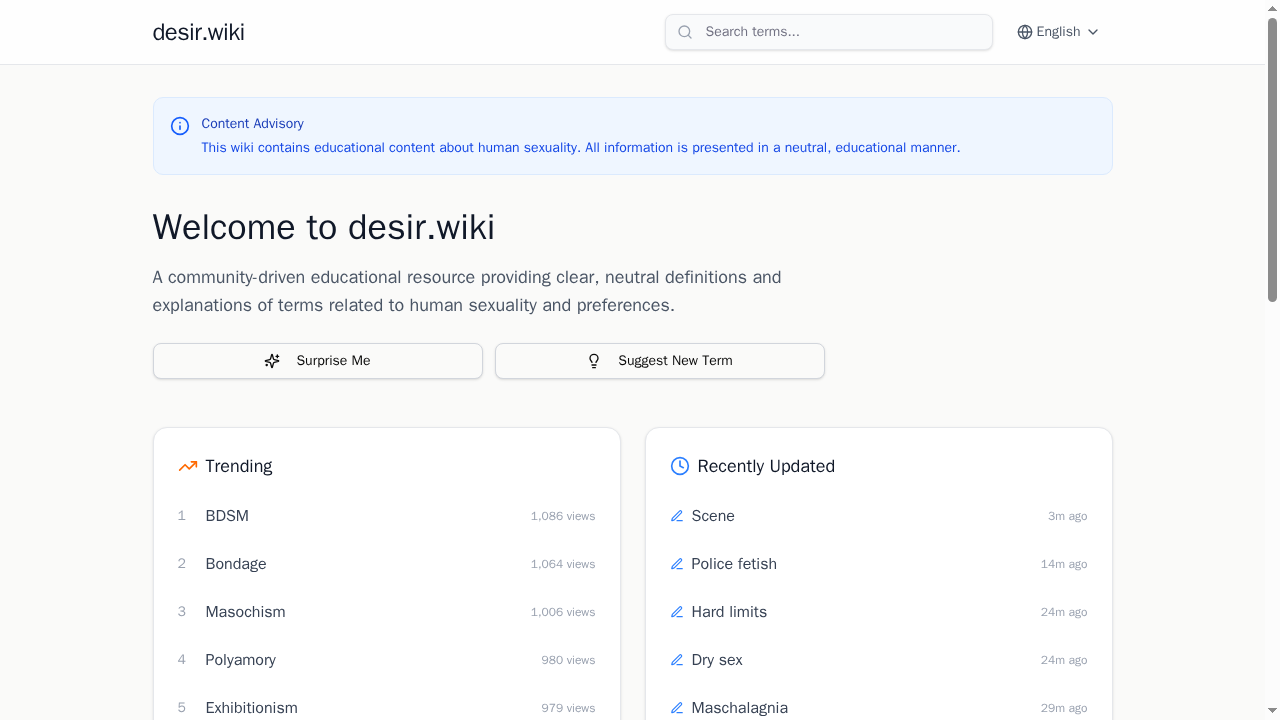Open the English language dropdown
The height and width of the screenshot is (720, 1280).
tap(1057, 31)
